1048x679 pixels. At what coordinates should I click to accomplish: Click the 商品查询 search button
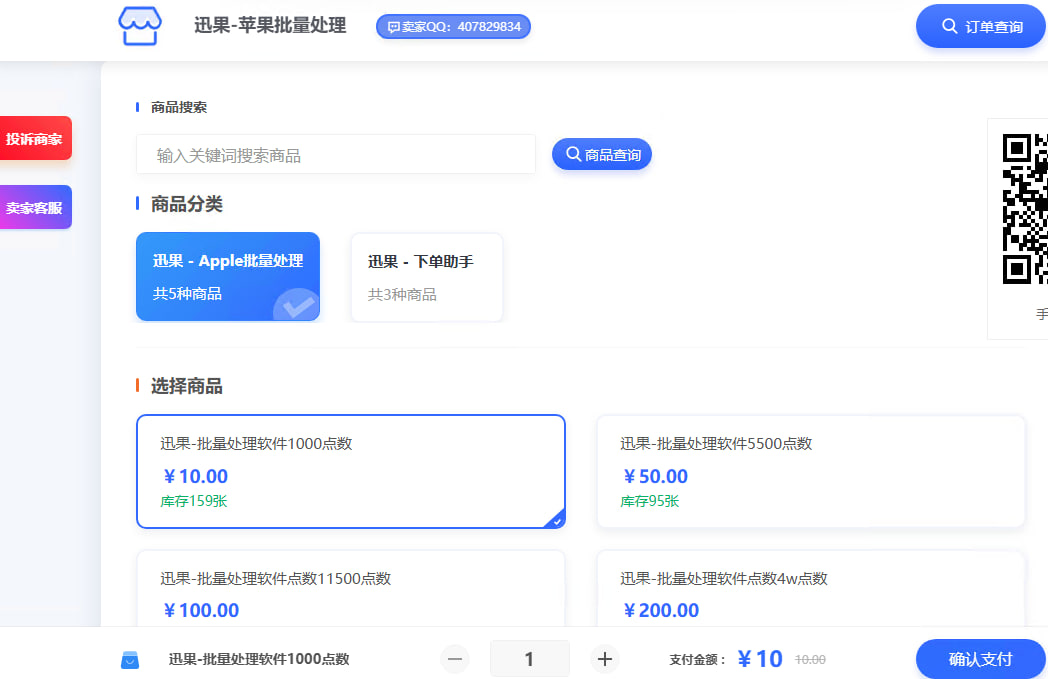click(602, 154)
